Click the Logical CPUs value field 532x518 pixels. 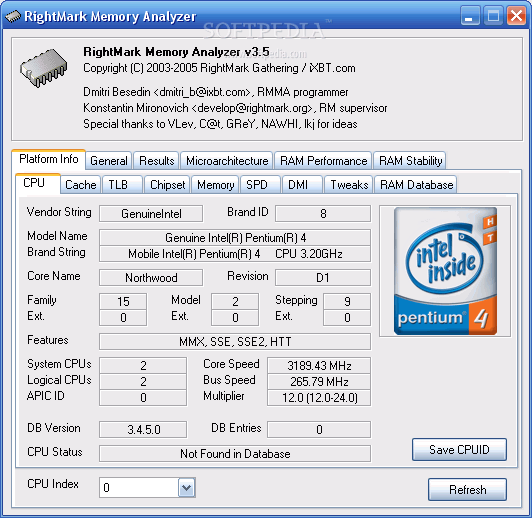pos(143,381)
